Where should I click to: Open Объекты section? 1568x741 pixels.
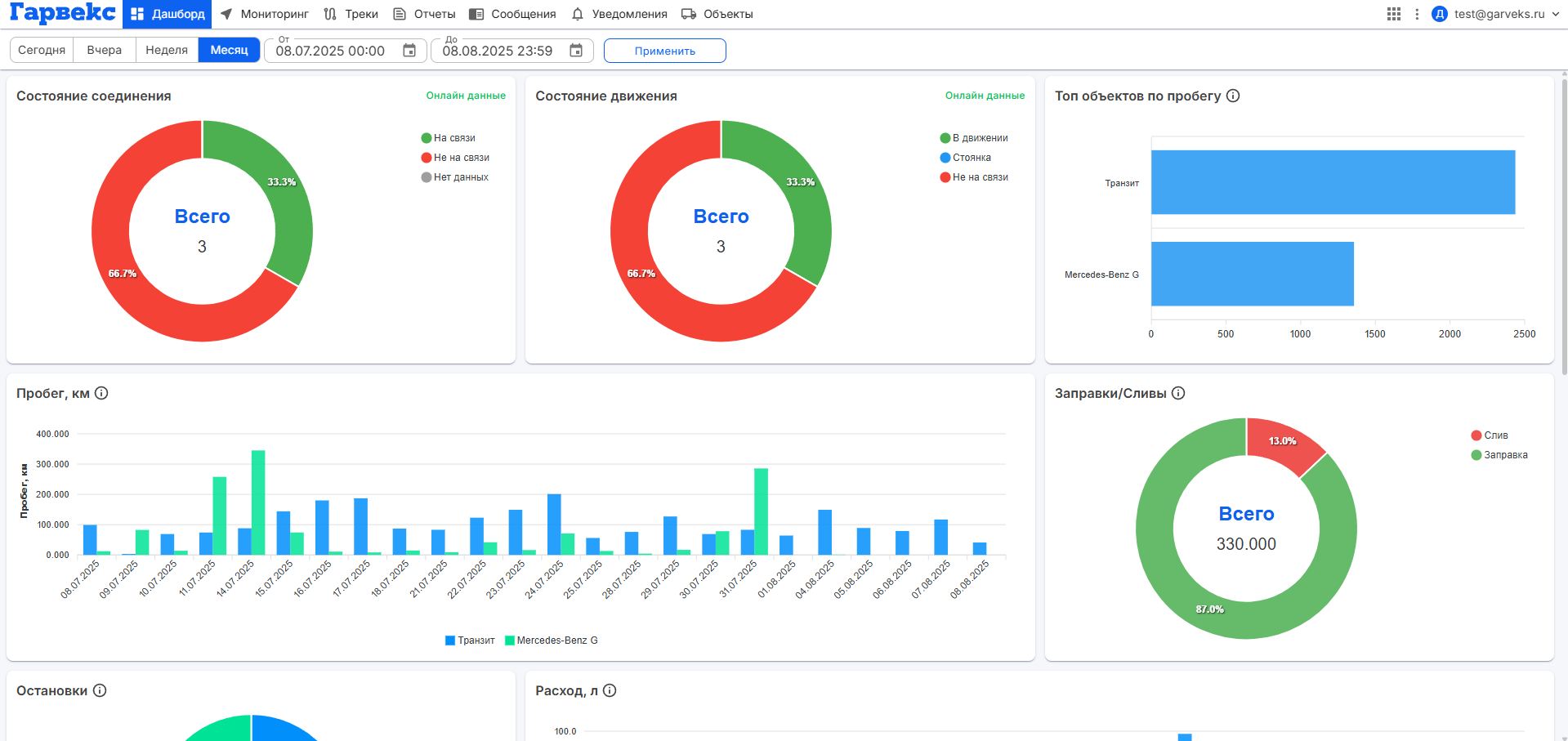coord(717,14)
